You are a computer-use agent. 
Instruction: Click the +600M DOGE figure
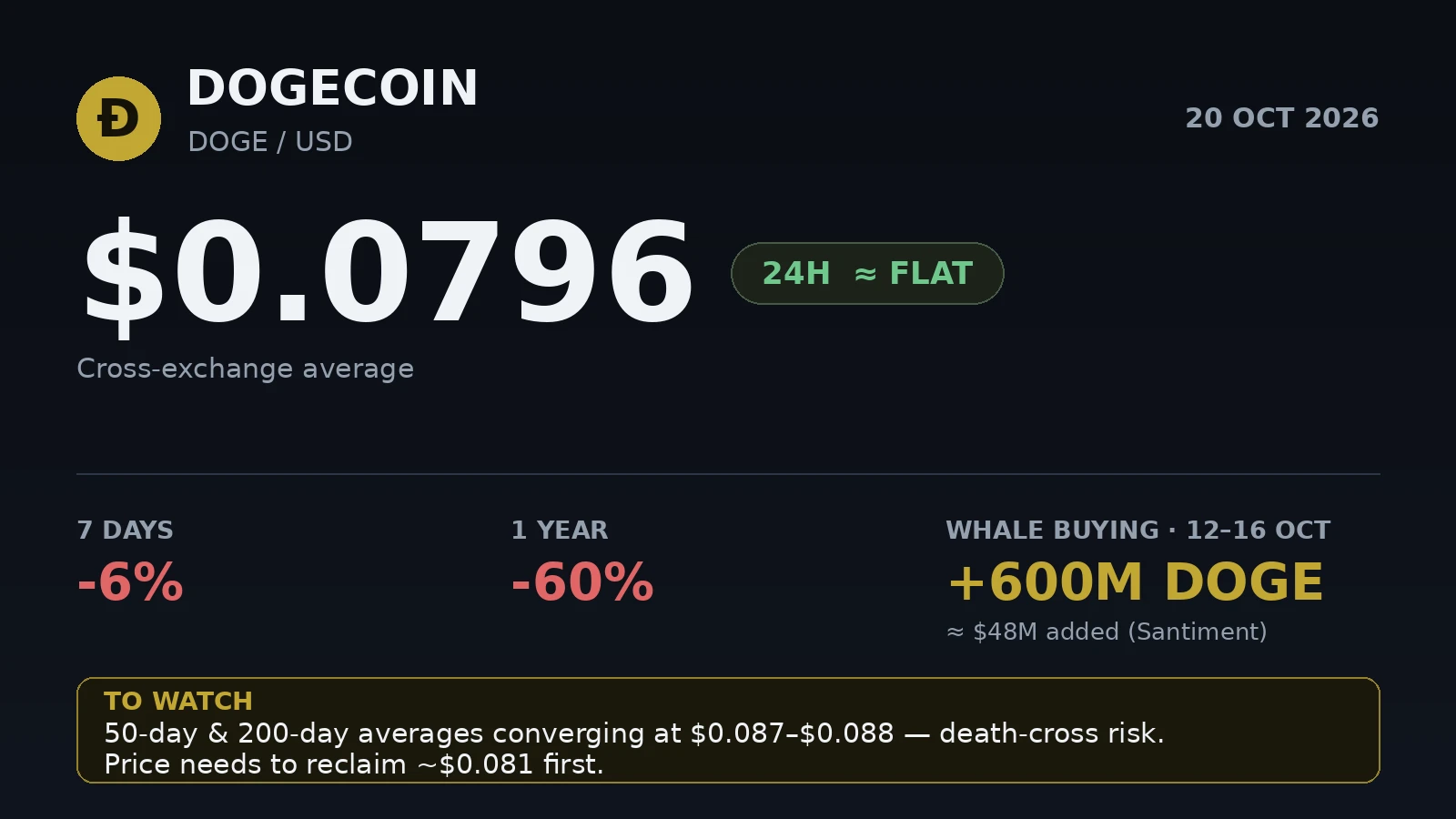tap(1135, 582)
